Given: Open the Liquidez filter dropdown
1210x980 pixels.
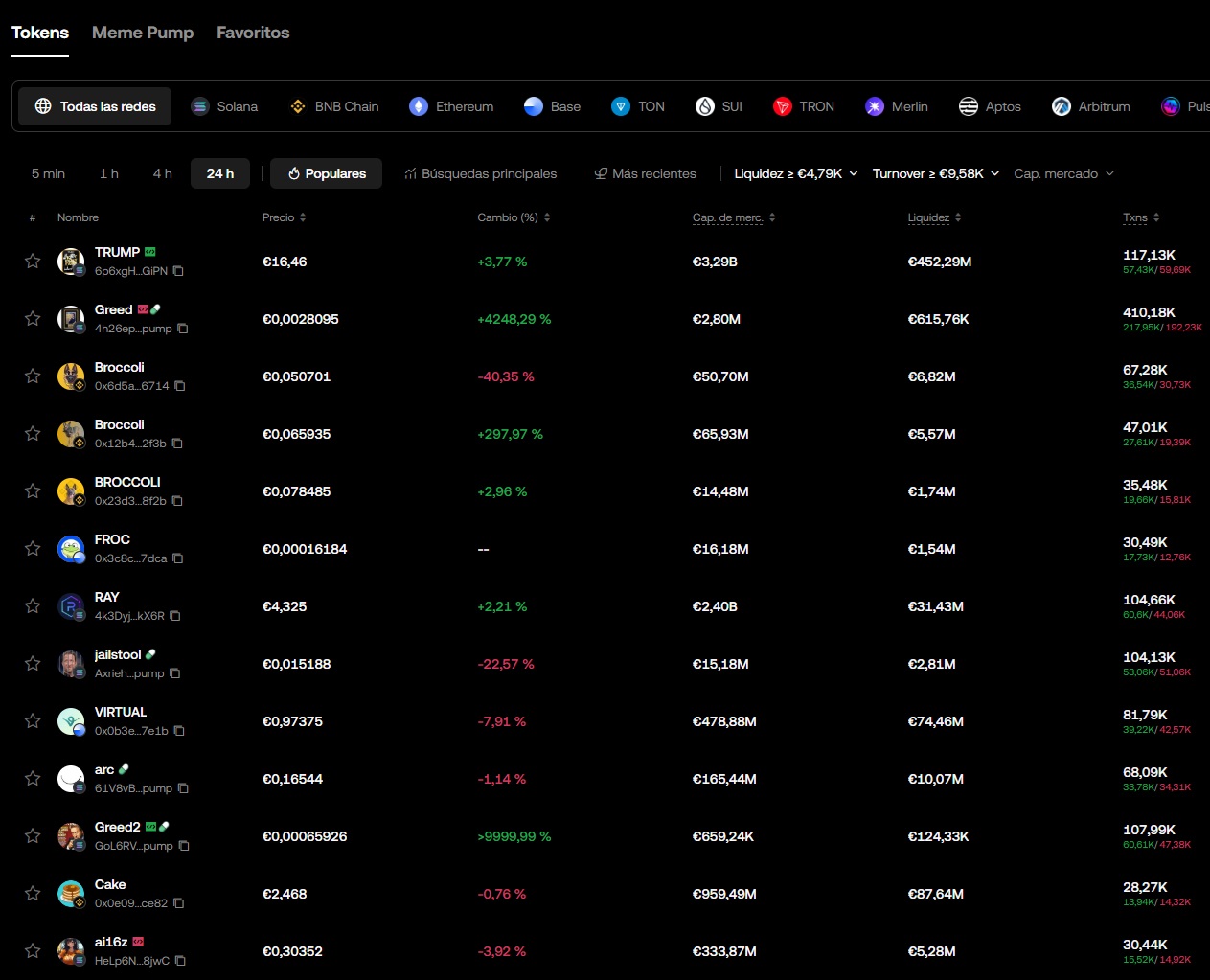Looking at the screenshot, I should (x=795, y=173).
